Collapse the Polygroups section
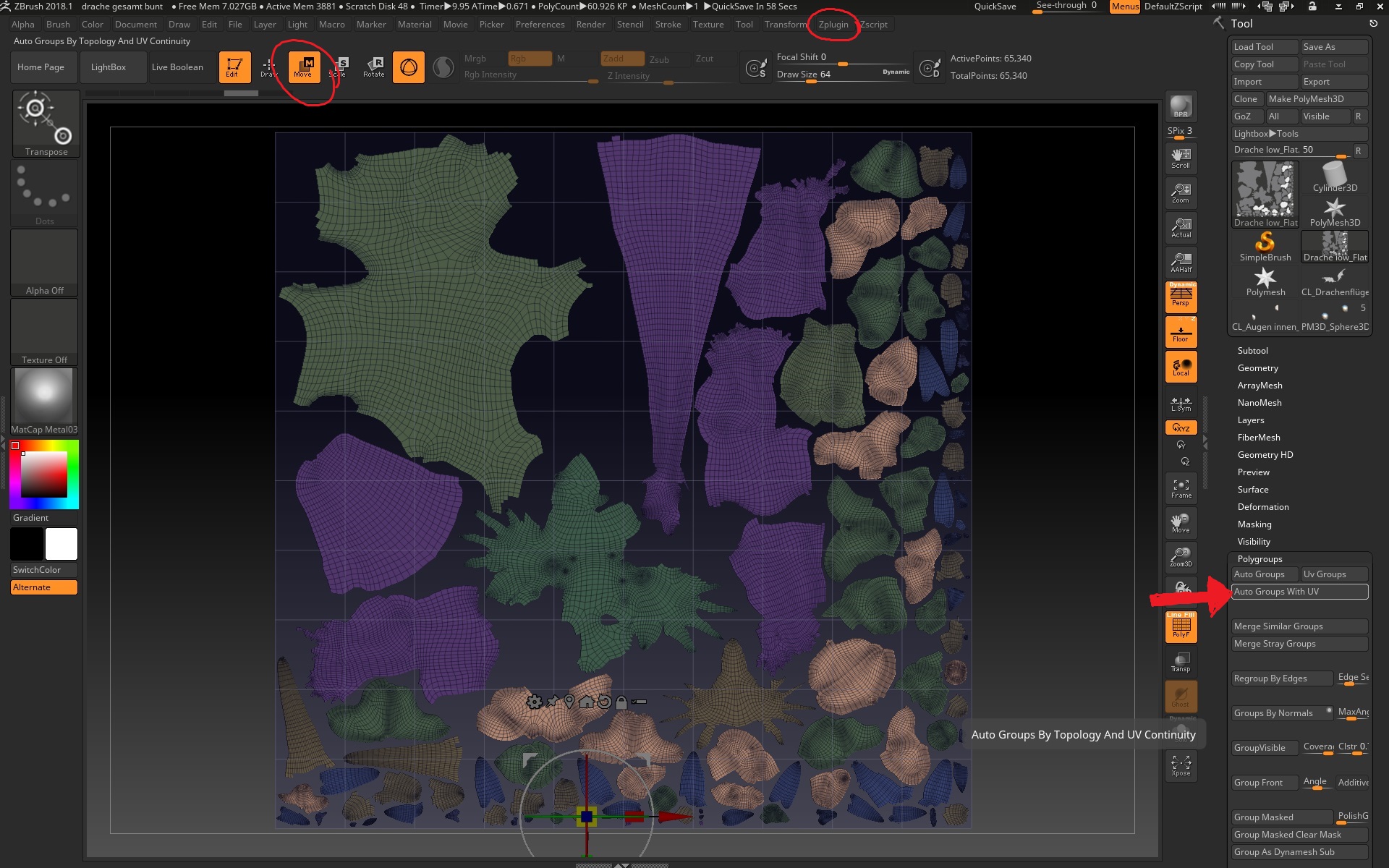1389x868 pixels. click(x=1260, y=559)
